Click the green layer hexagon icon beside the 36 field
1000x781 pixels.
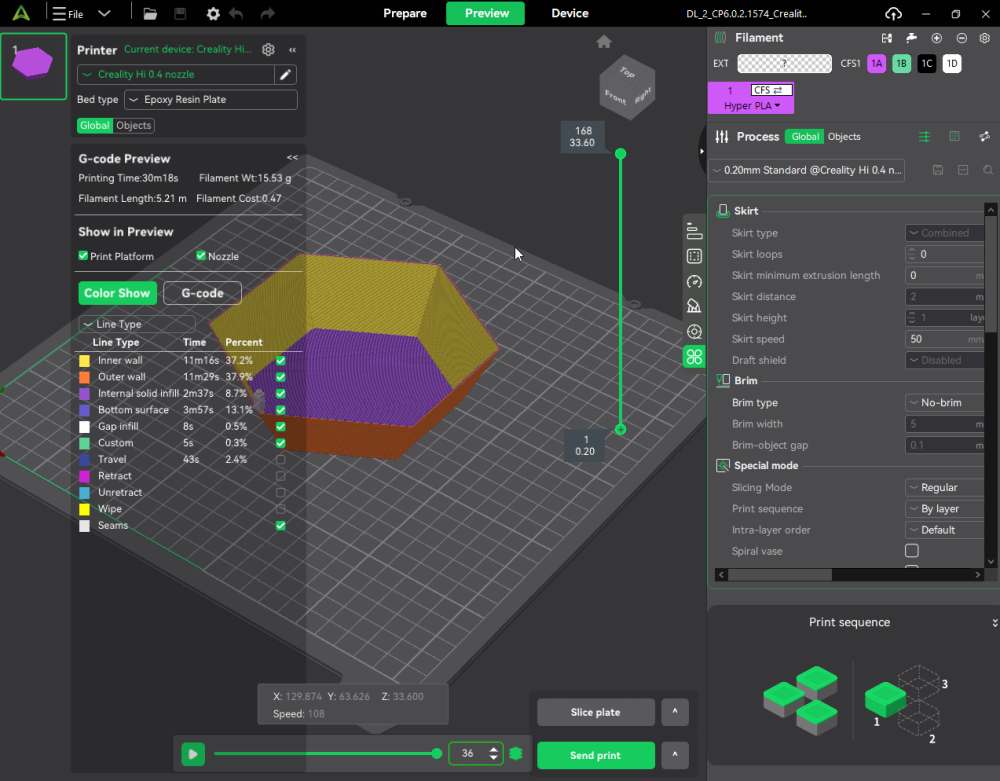click(x=516, y=754)
